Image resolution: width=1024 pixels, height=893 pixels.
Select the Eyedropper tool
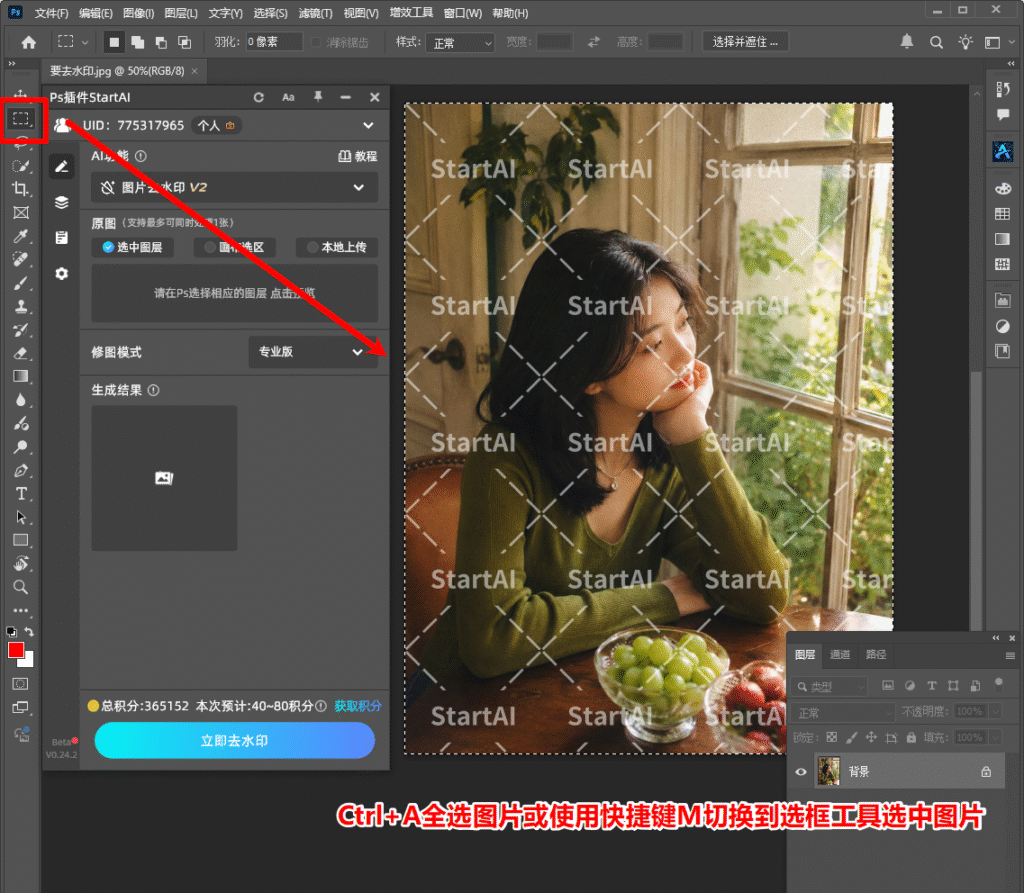21,236
